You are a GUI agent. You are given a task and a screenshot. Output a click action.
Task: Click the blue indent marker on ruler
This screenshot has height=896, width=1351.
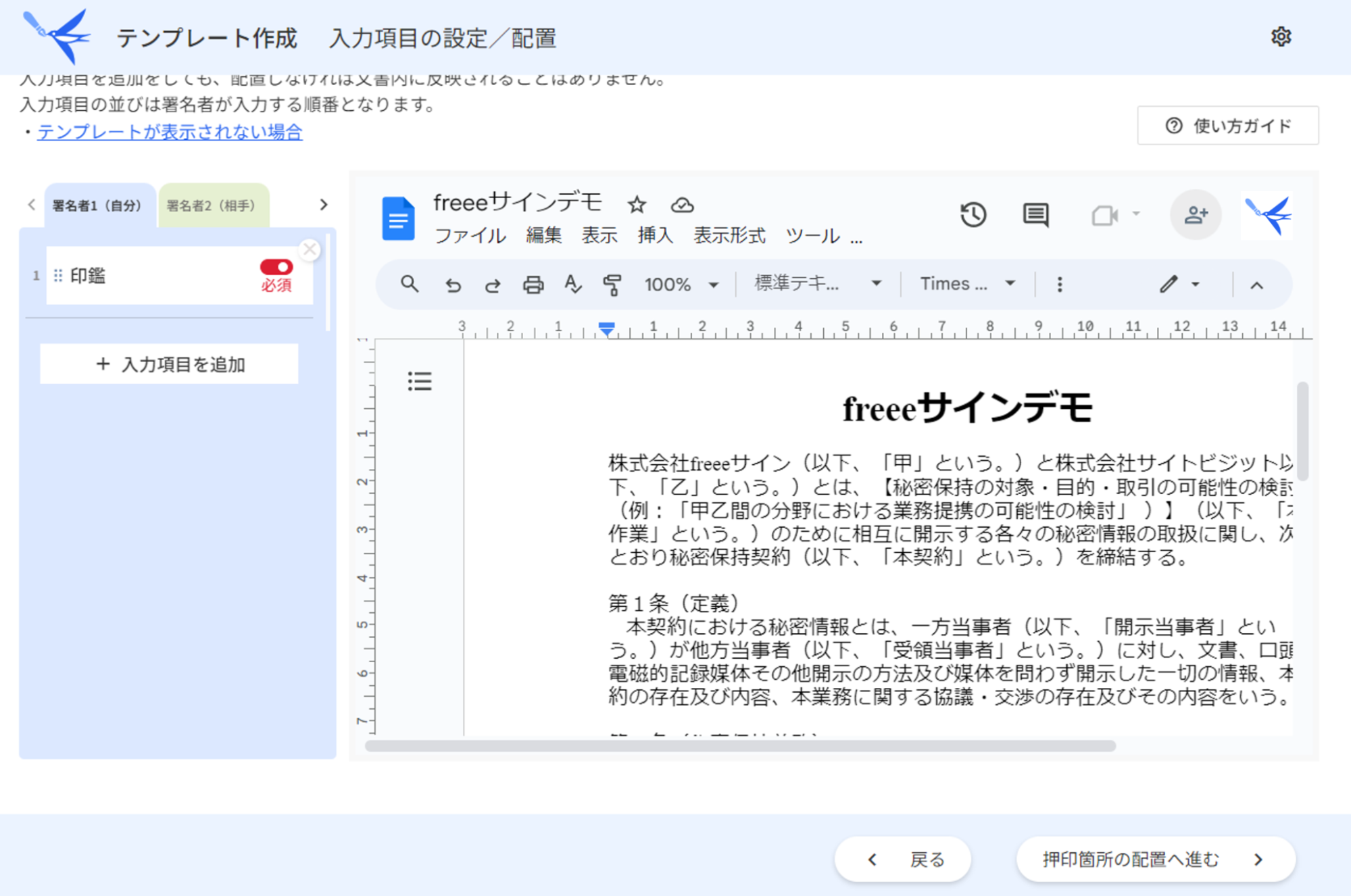[x=606, y=329]
